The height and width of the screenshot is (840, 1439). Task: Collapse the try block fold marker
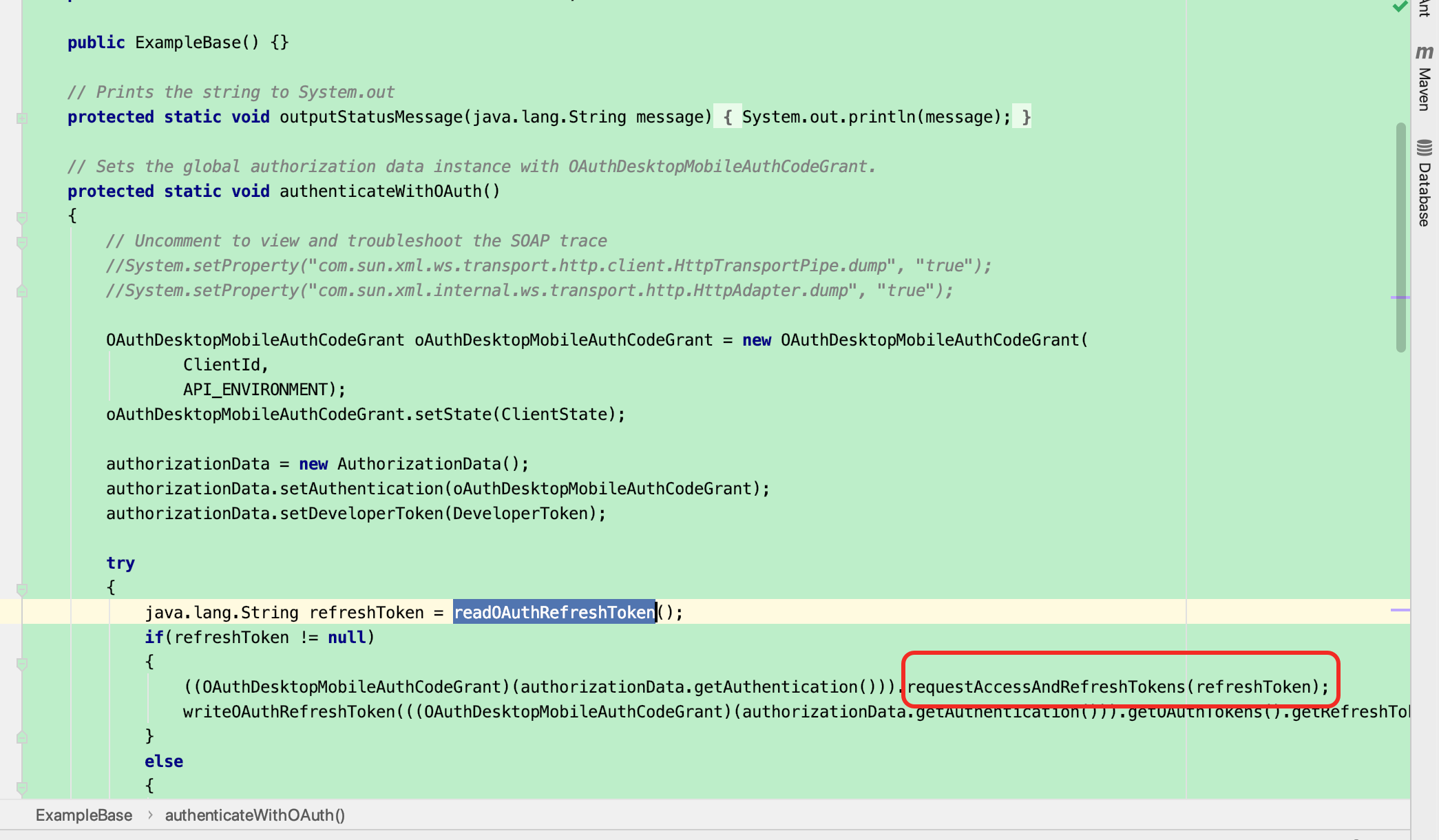(x=22, y=589)
